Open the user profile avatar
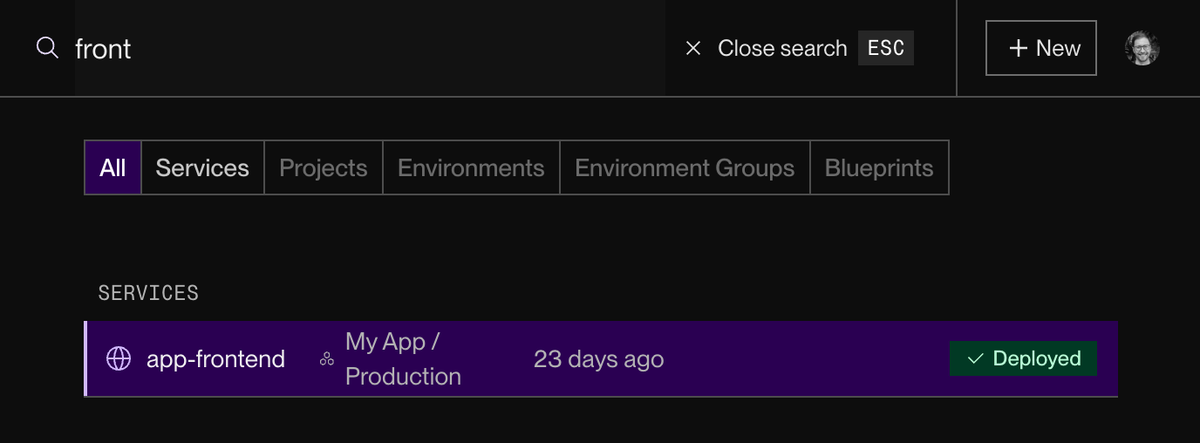1200x443 pixels. point(1142,48)
